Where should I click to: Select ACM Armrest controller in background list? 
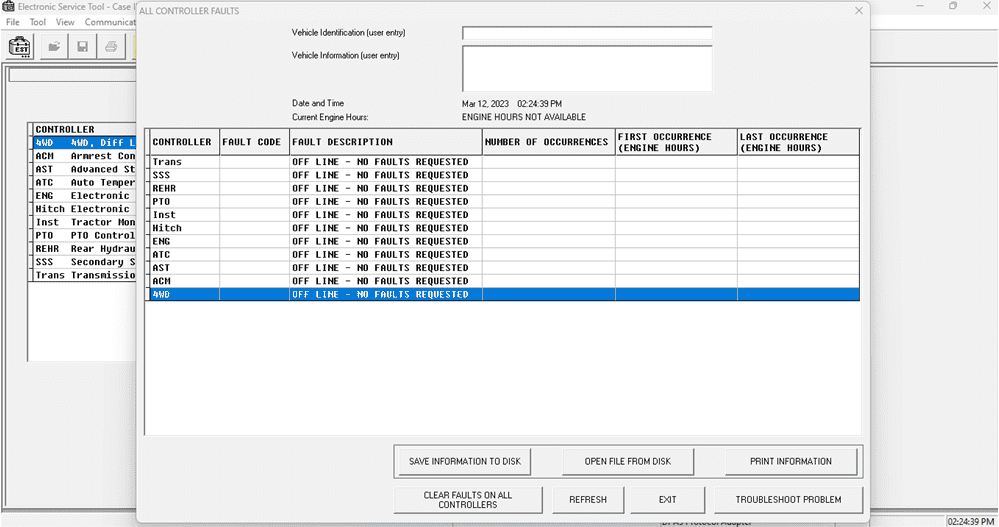tap(84, 156)
